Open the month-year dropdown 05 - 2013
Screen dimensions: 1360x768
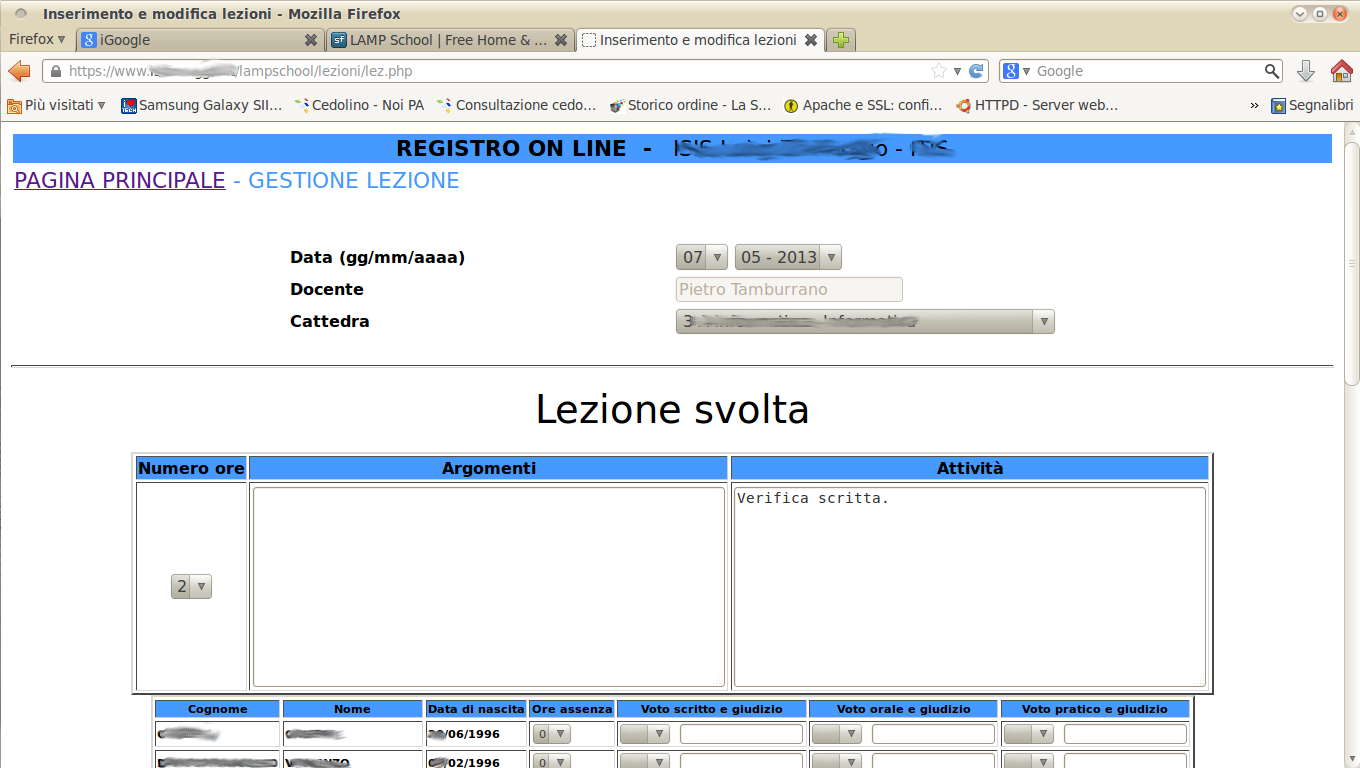(787, 257)
